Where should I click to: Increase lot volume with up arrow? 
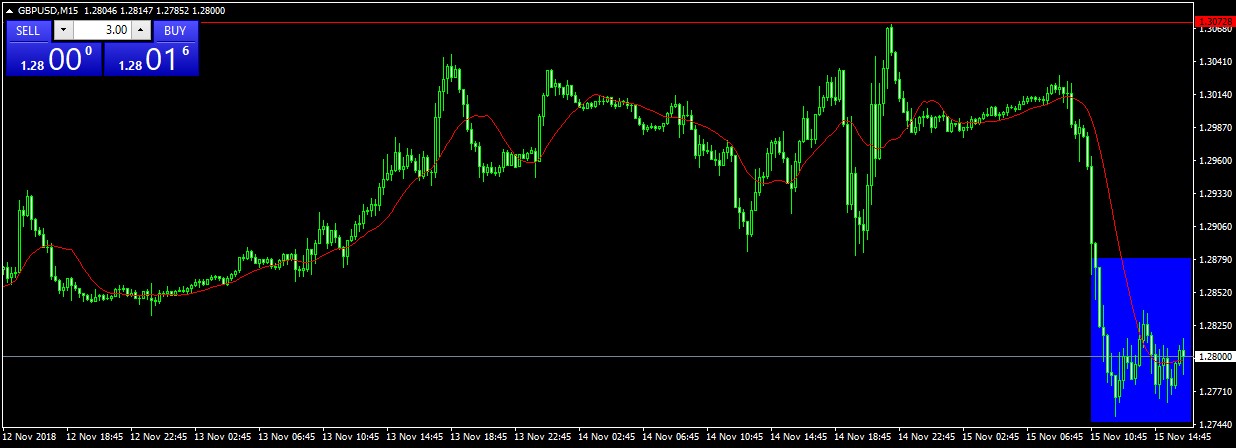click(x=141, y=31)
